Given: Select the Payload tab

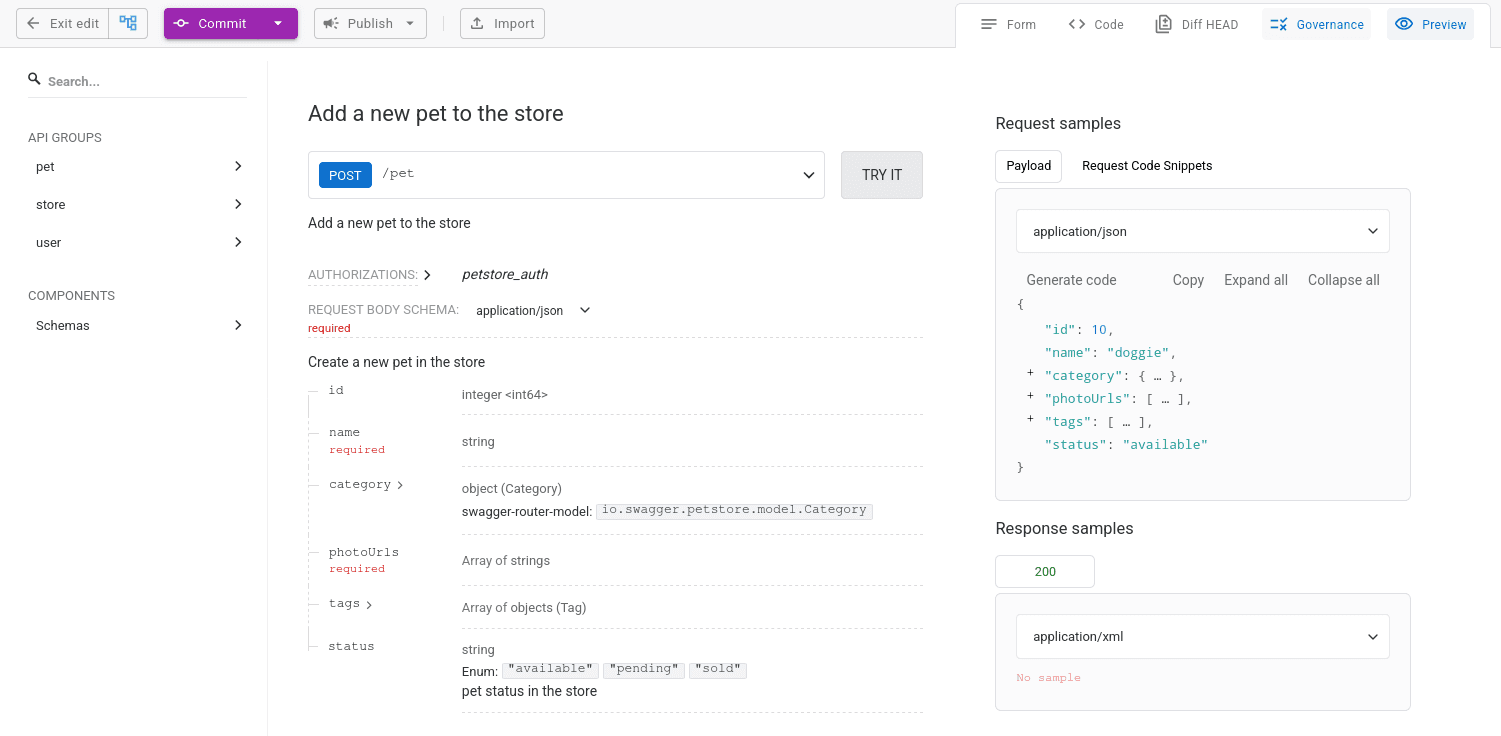Looking at the screenshot, I should (x=1028, y=166).
